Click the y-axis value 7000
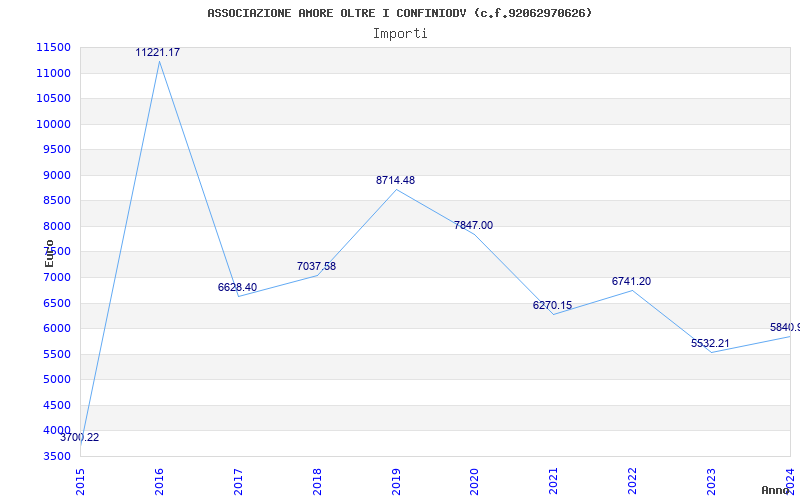 (57, 277)
